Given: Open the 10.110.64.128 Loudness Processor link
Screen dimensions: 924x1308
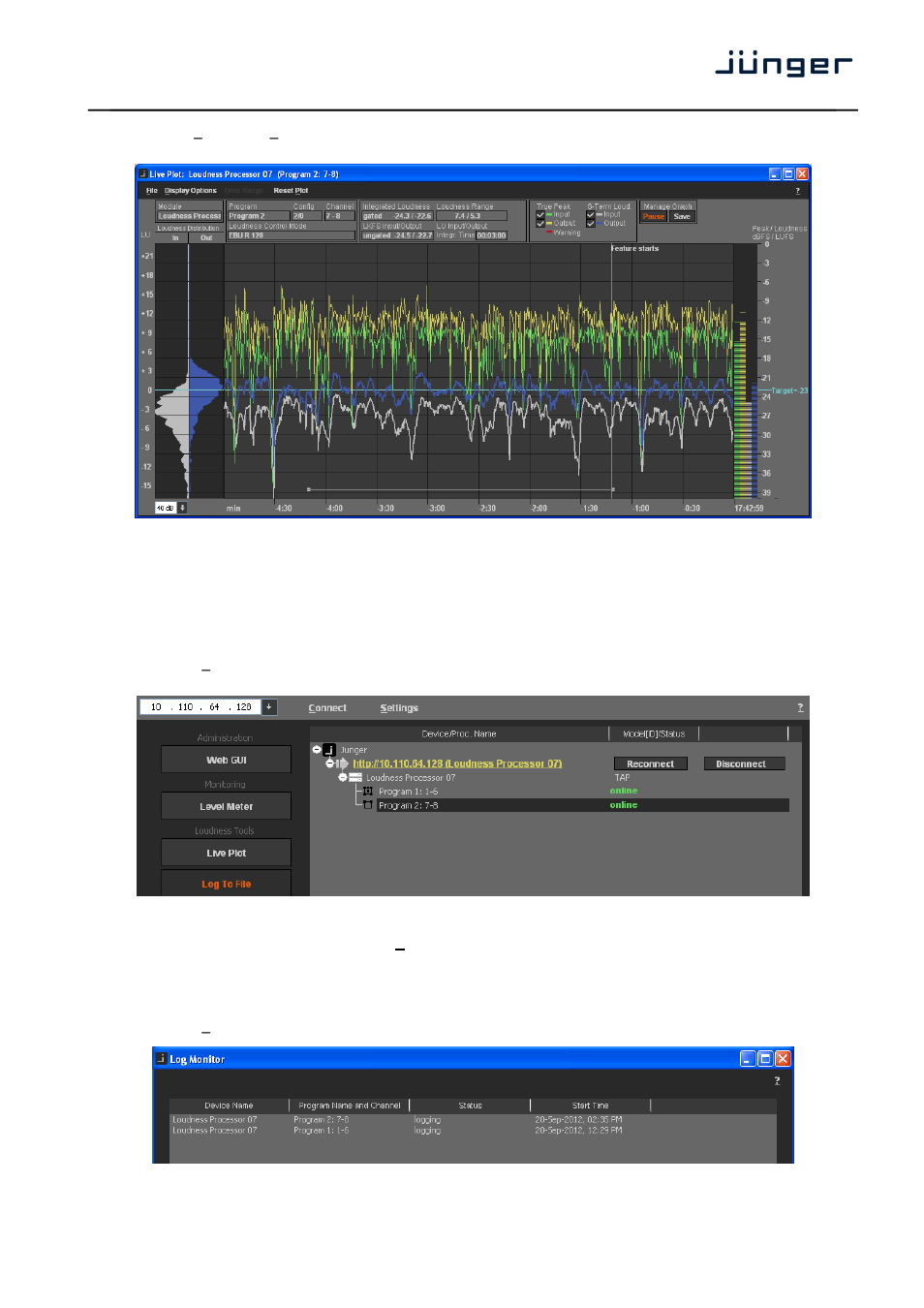Looking at the screenshot, I should pyautogui.click(x=457, y=763).
